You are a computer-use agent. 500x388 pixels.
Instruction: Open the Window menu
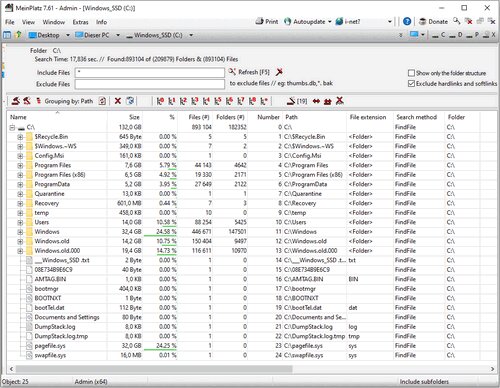(54, 22)
